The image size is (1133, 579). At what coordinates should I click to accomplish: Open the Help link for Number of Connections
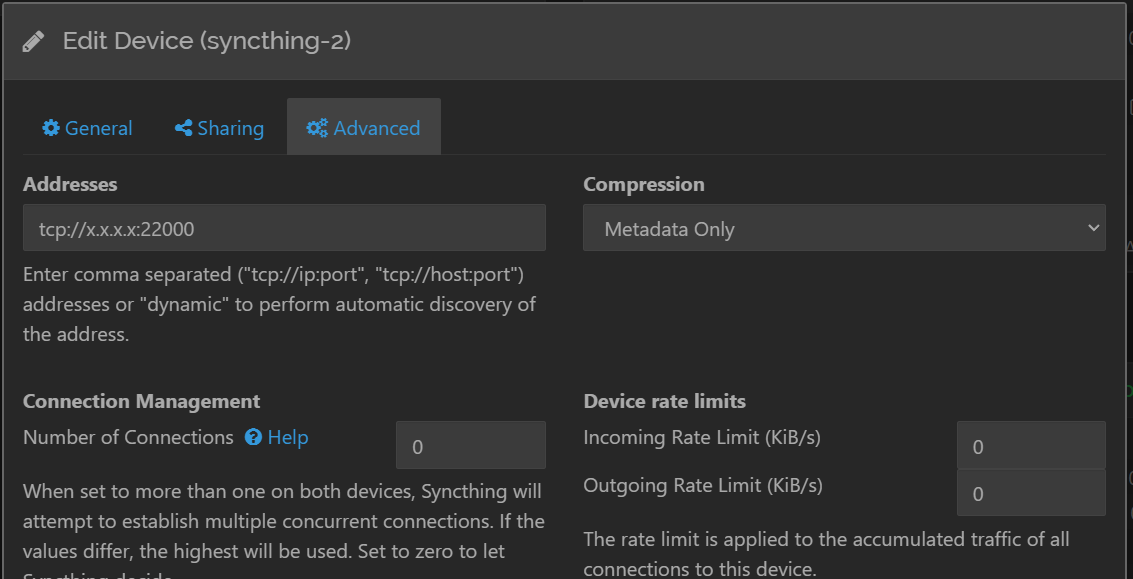click(288, 438)
